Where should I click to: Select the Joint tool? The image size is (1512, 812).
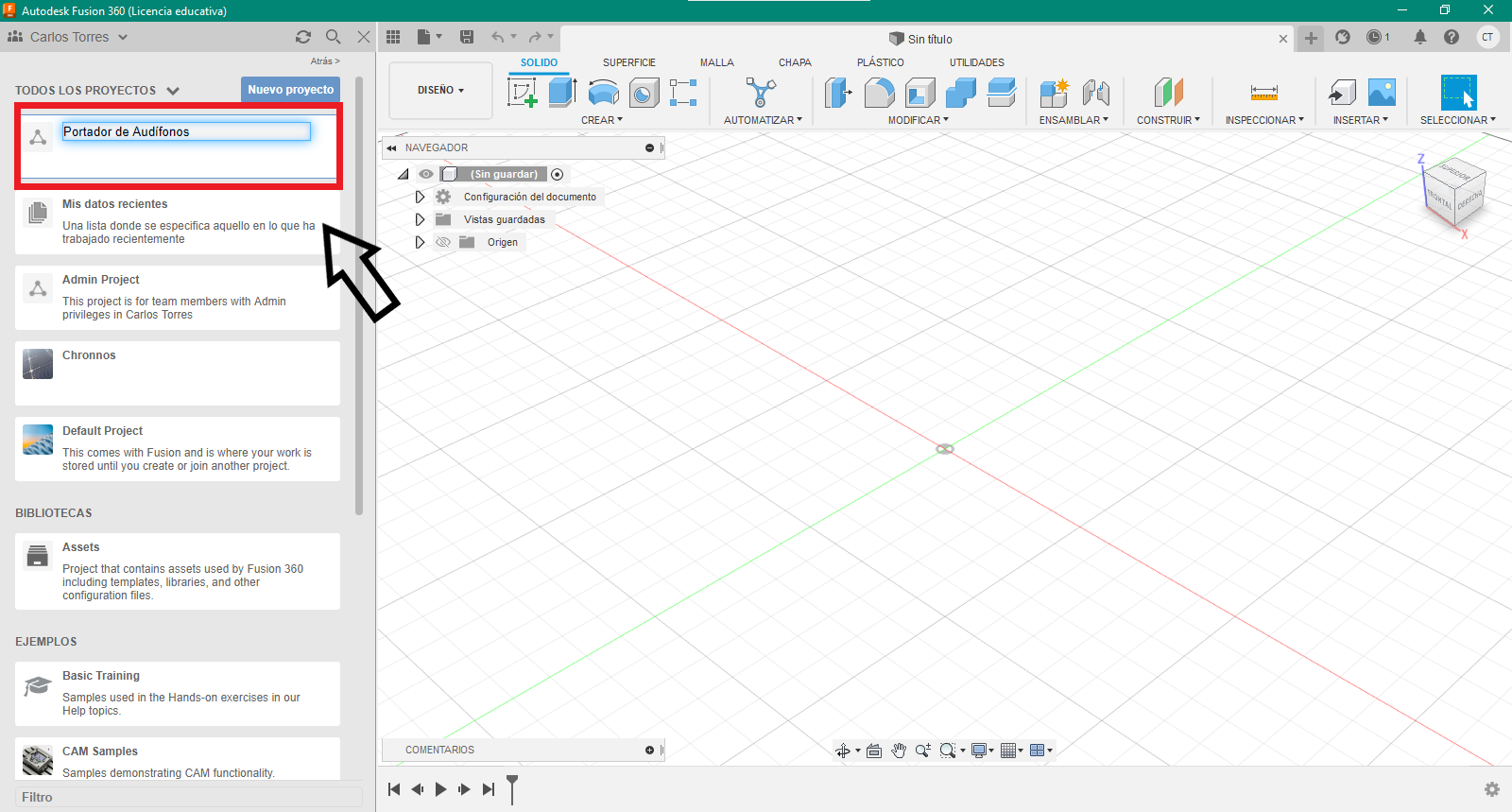click(1095, 93)
